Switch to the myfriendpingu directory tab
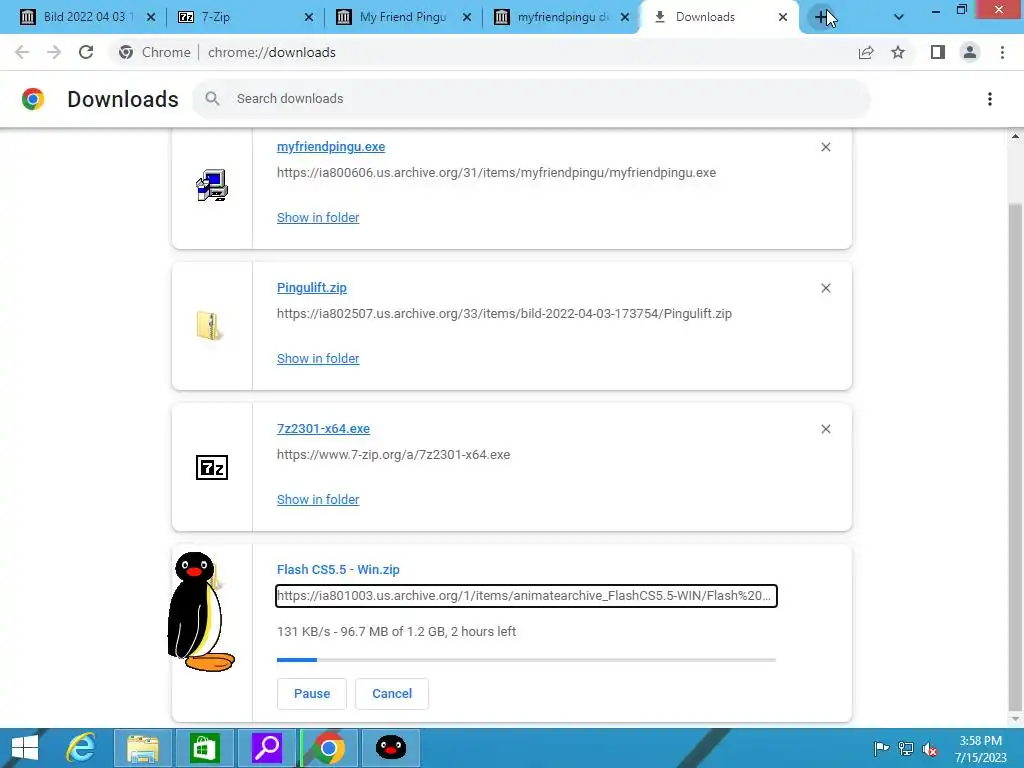 pos(562,17)
